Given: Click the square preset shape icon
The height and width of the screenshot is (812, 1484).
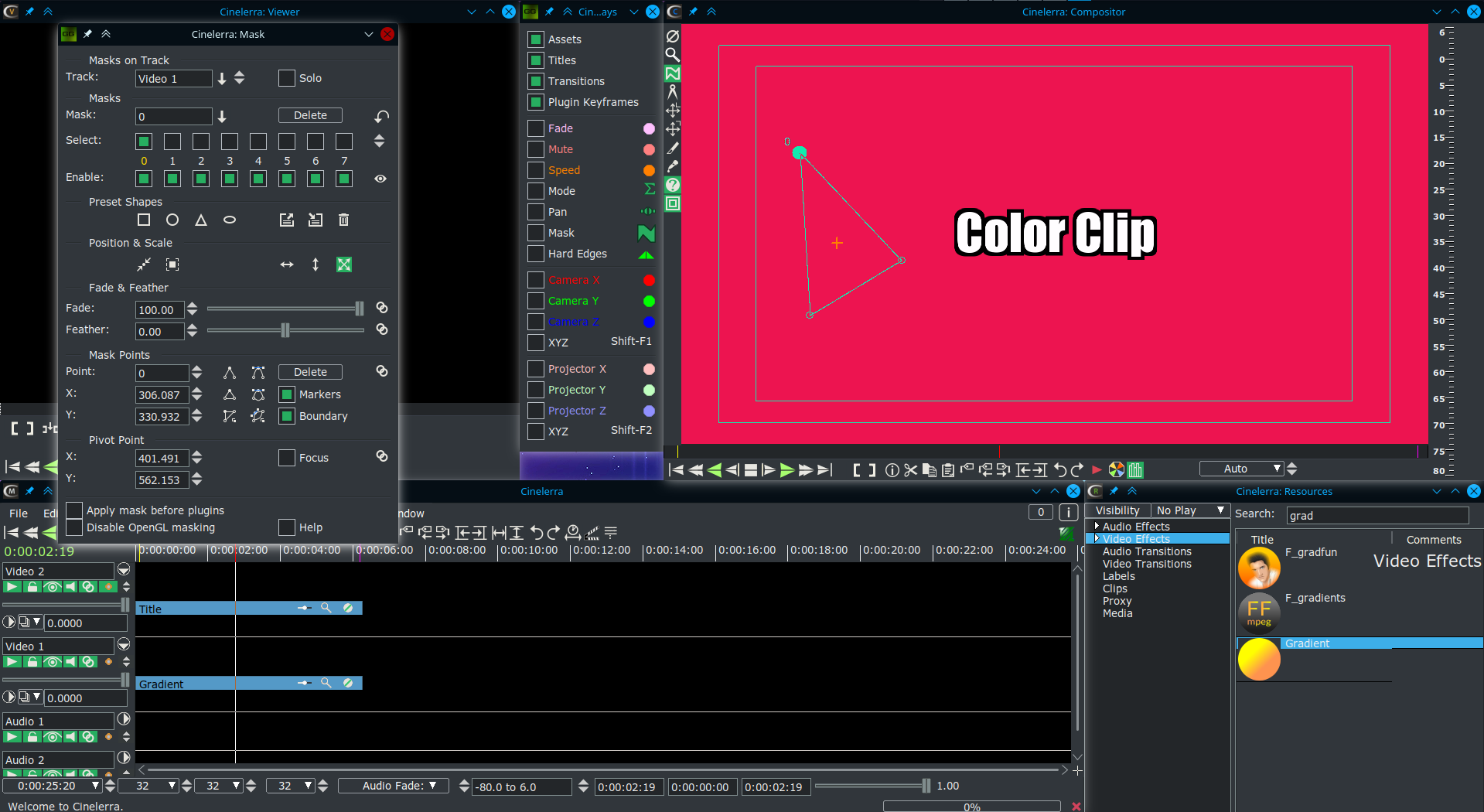Looking at the screenshot, I should click(144, 220).
